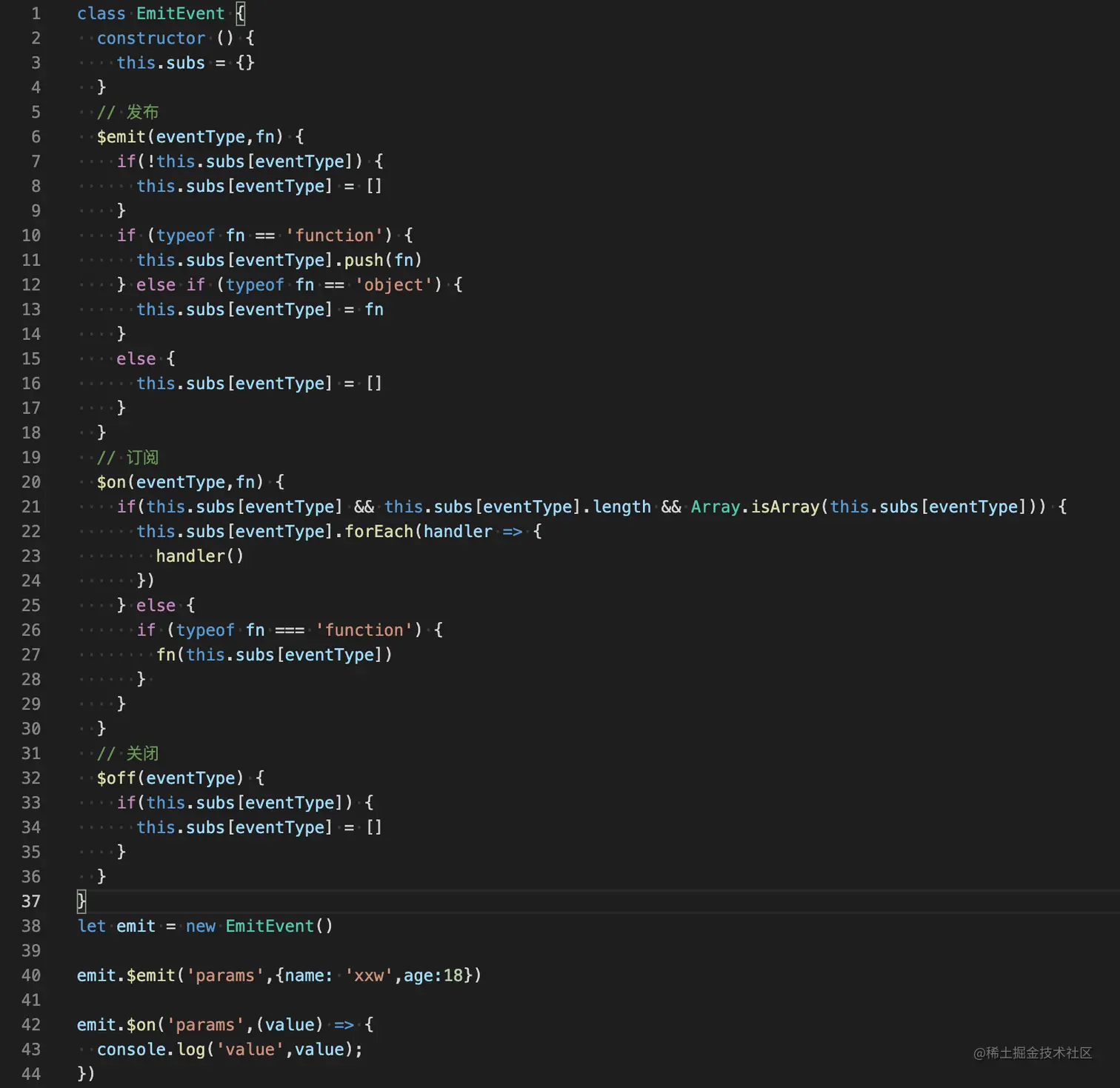
Task: Click the 'constructor' method name
Action: tap(151, 38)
